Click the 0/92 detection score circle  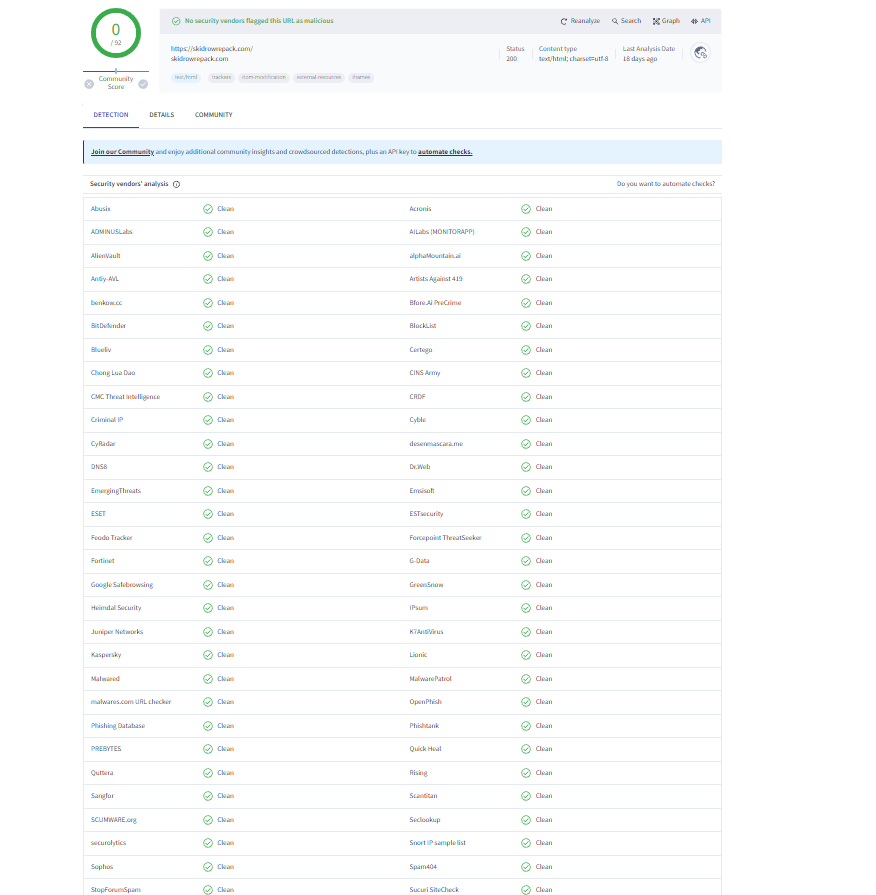[116, 33]
